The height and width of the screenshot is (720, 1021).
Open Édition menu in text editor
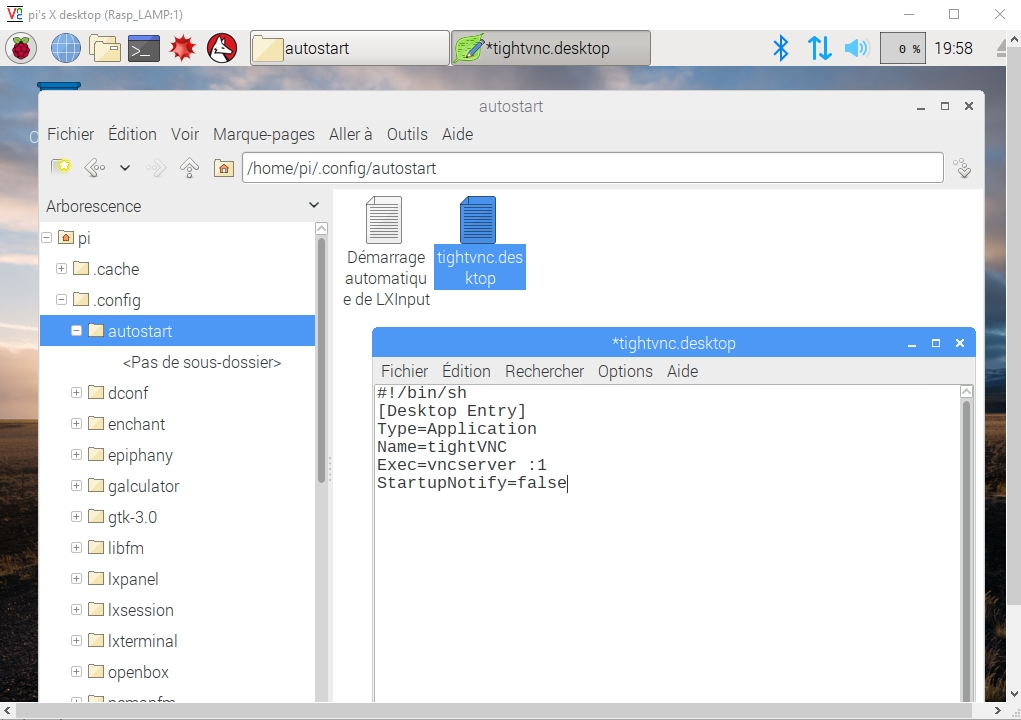click(x=466, y=371)
